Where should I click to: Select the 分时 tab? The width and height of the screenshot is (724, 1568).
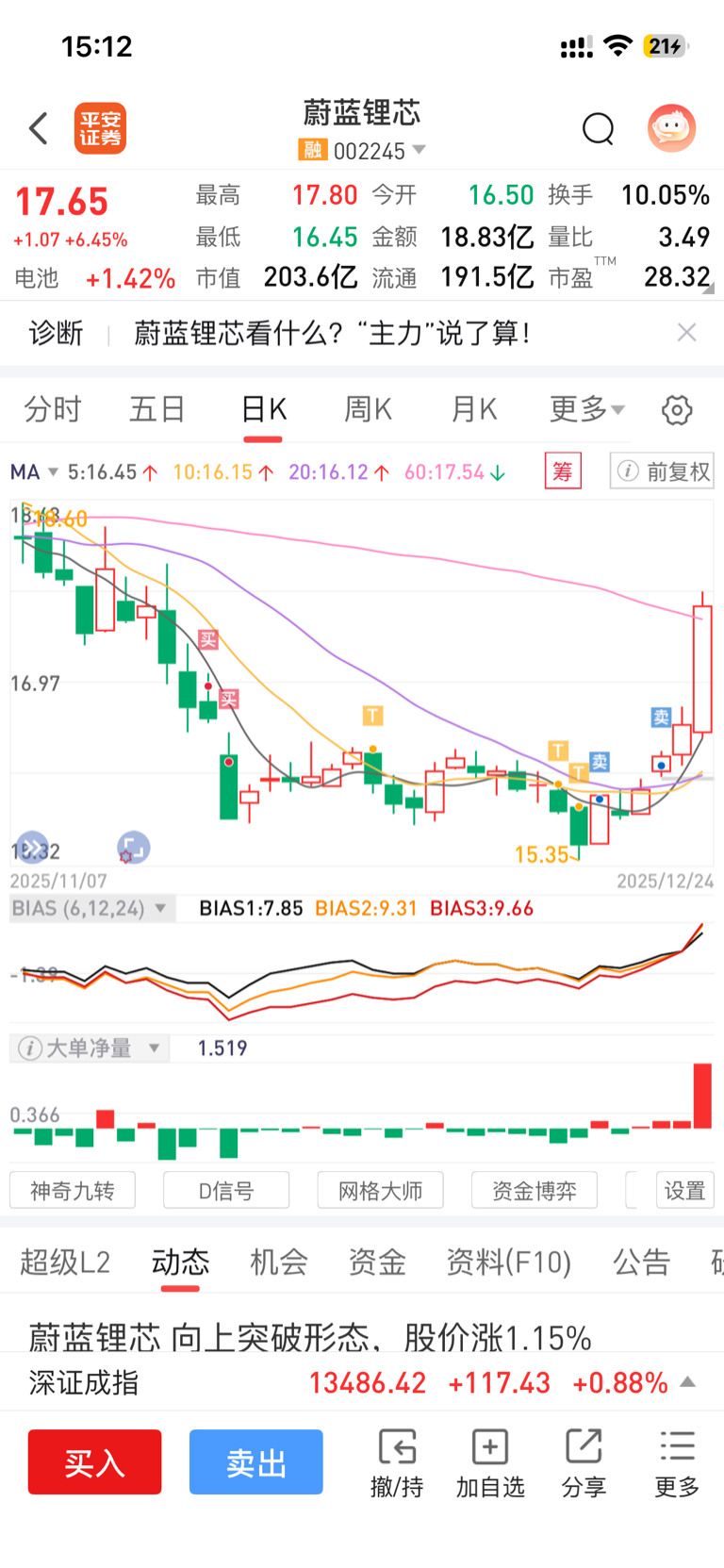click(53, 409)
